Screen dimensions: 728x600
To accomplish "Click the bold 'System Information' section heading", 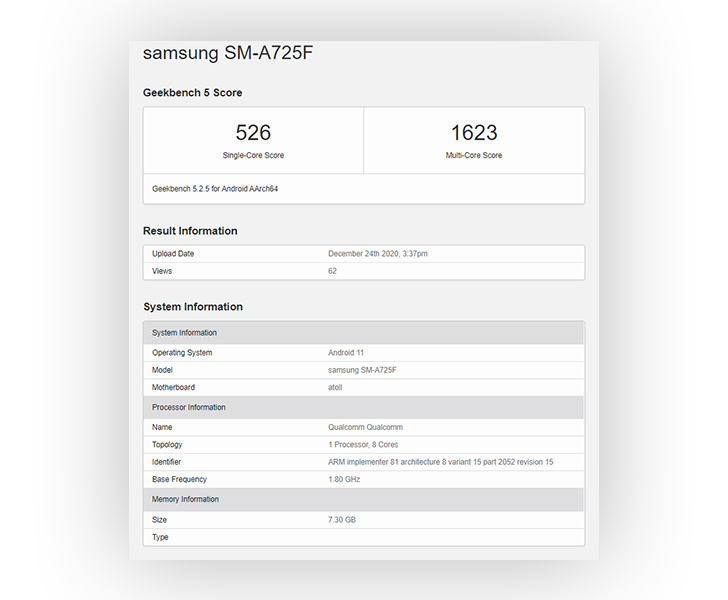I will [x=193, y=307].
